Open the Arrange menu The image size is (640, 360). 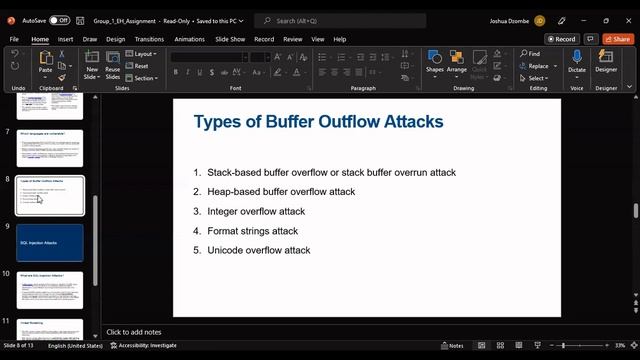point(457,64)
